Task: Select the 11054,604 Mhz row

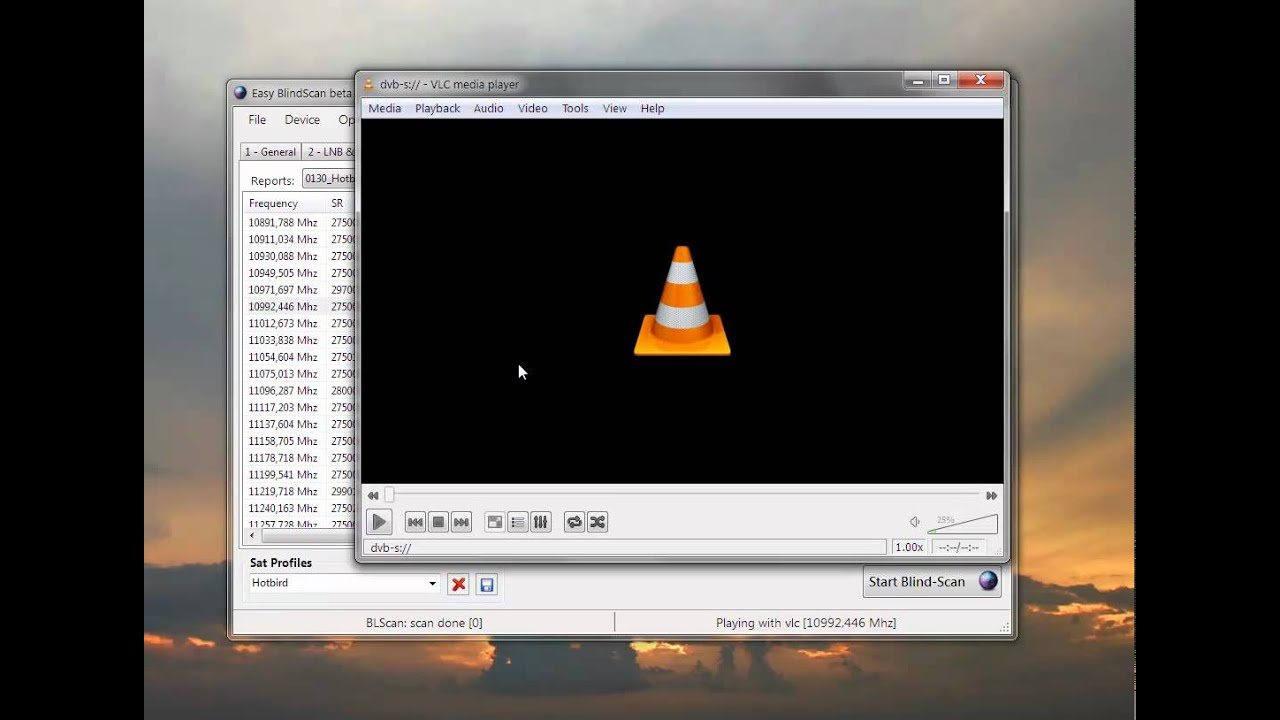Action: pyautogui.click(x=300, y=357)
